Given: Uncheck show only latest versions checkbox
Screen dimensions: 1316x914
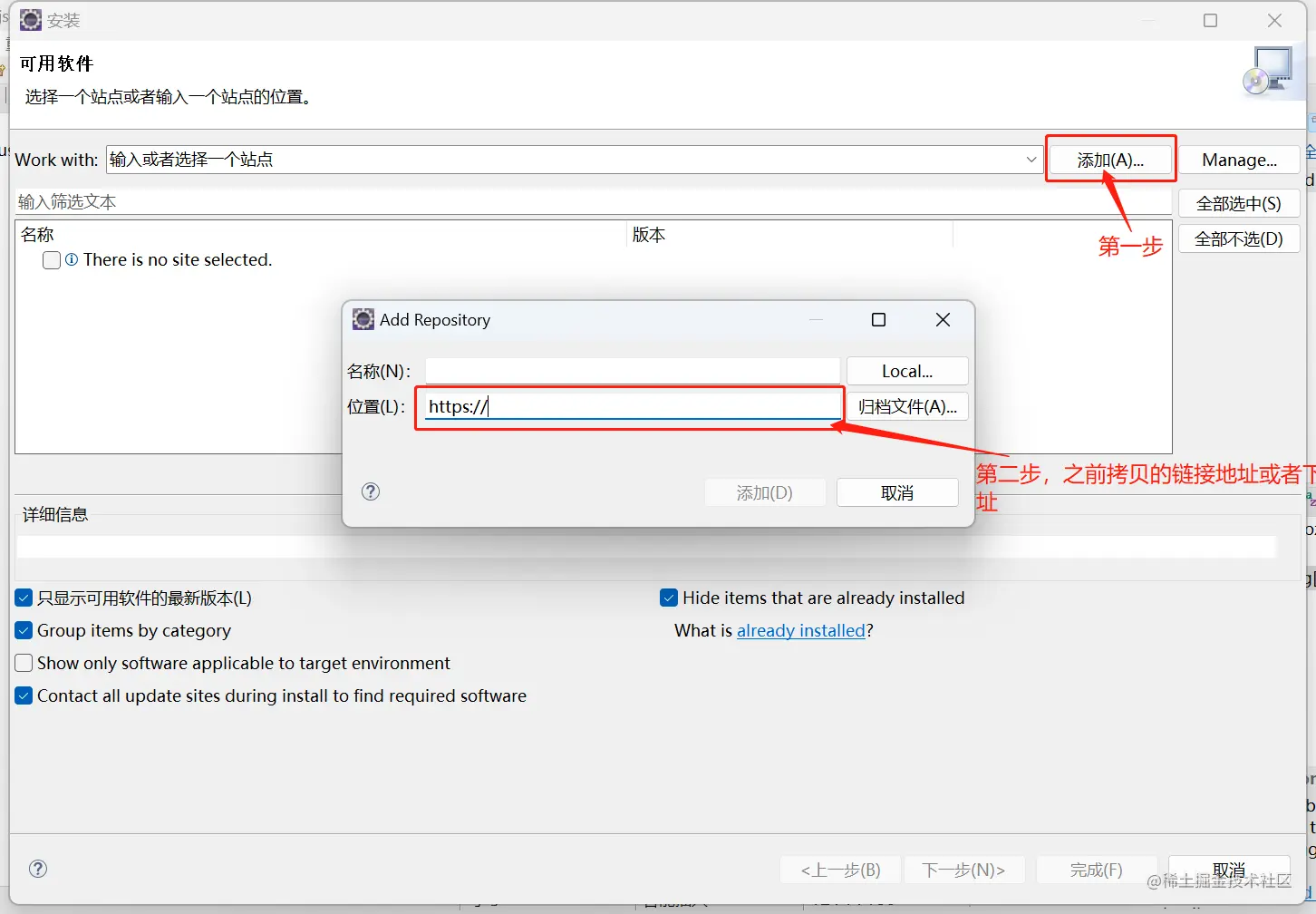Looking at the screenshot, I should [24, 598].
